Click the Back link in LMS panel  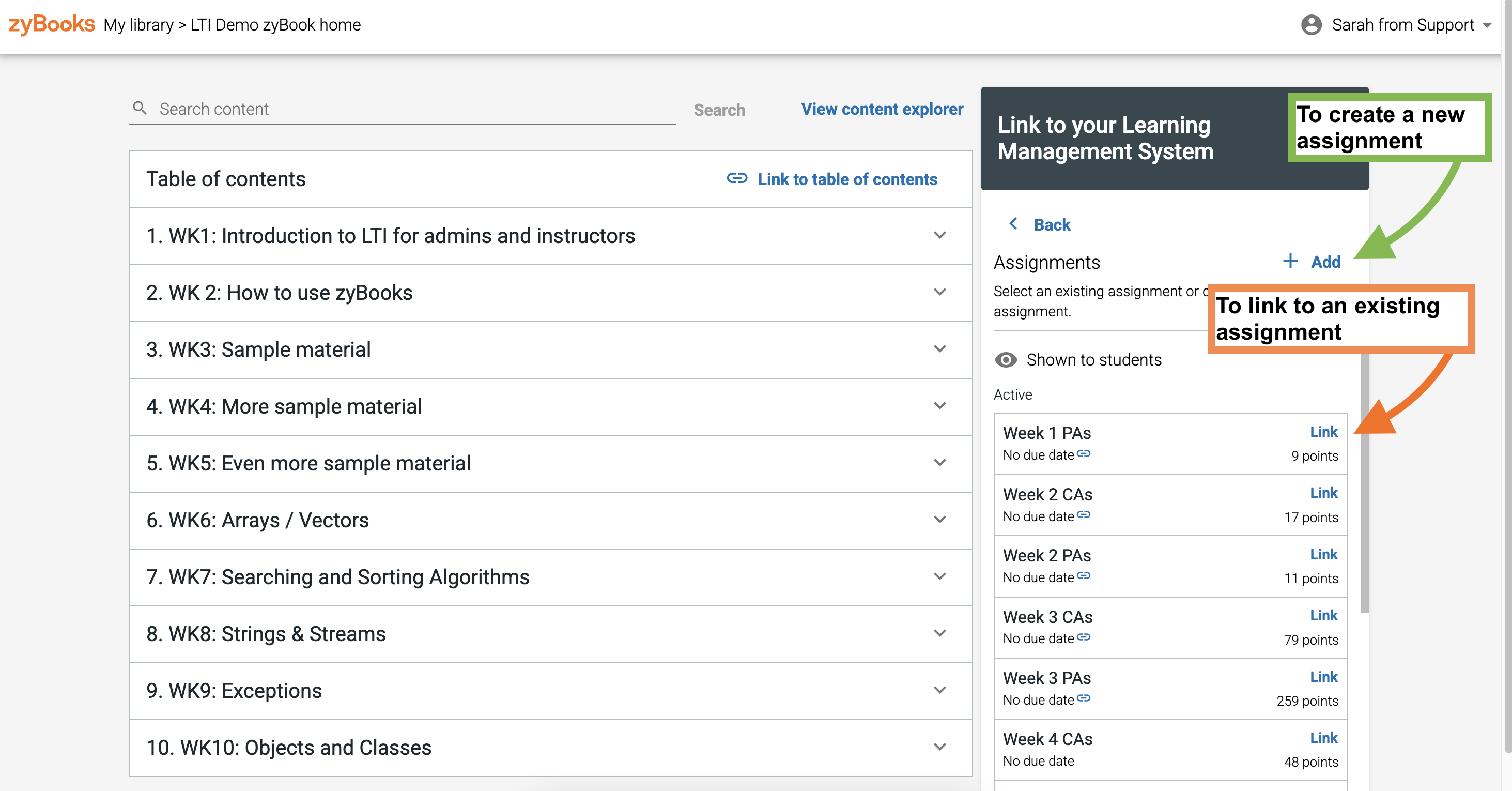1052,224
